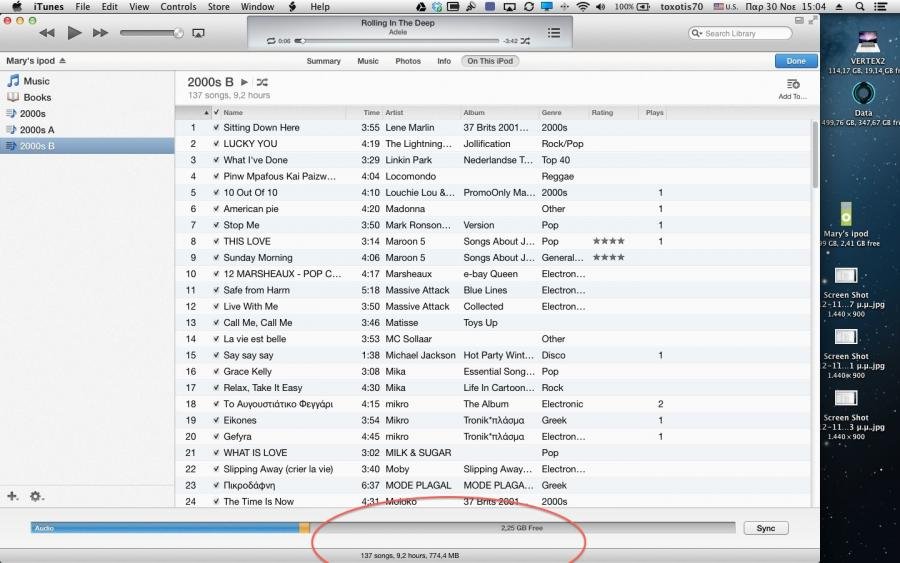
Task: Open the File menu
Action: tap(83, 7)
